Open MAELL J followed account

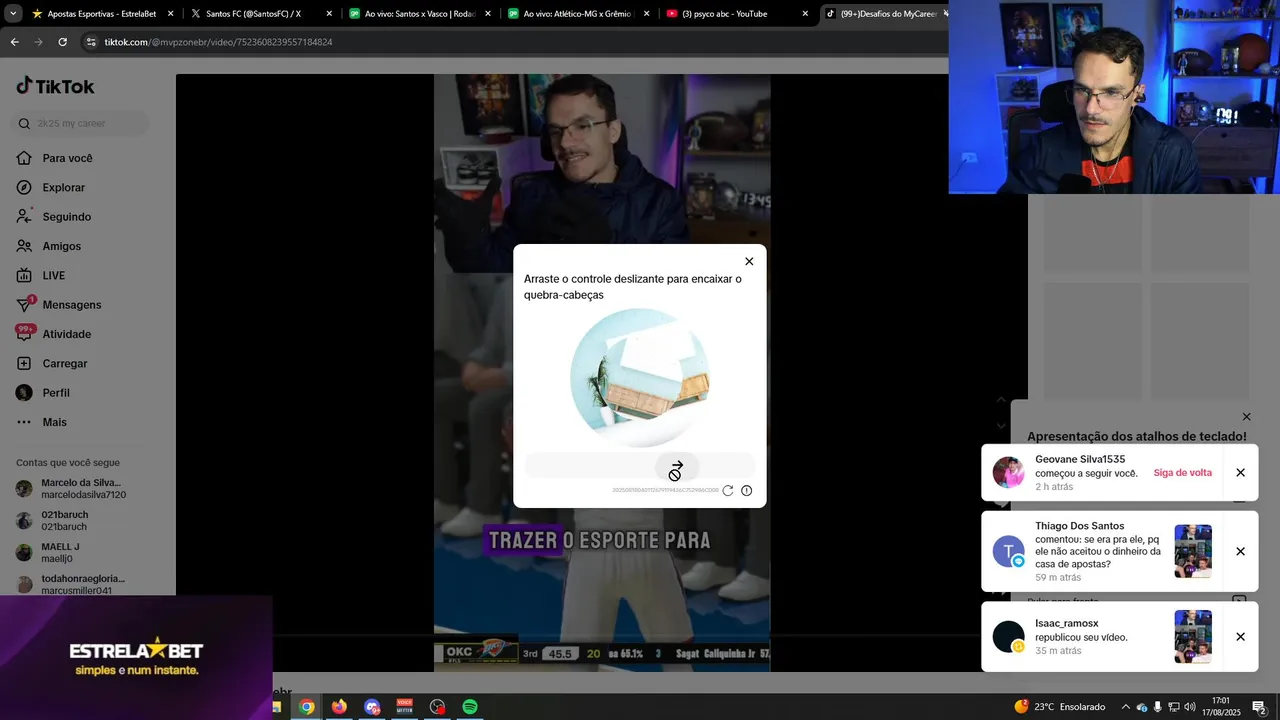click(48, 553)
